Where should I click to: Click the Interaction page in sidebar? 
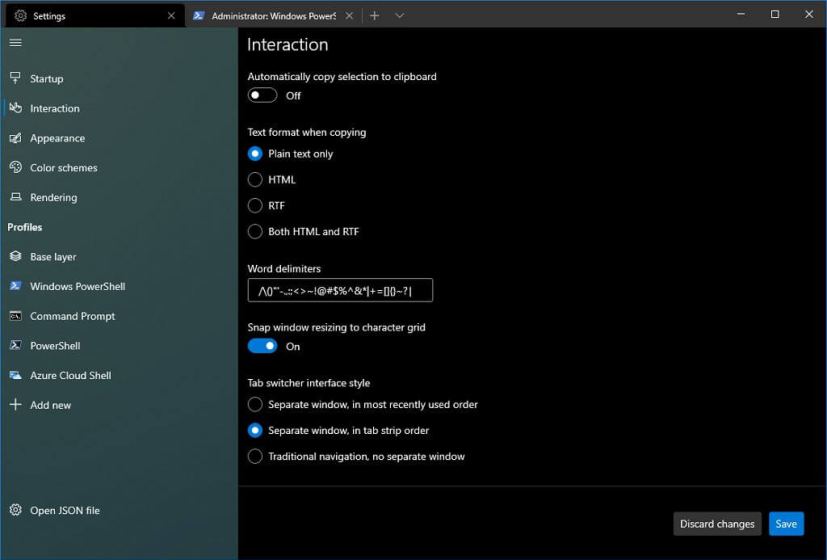pyautogui.click(x=119, y=108)
